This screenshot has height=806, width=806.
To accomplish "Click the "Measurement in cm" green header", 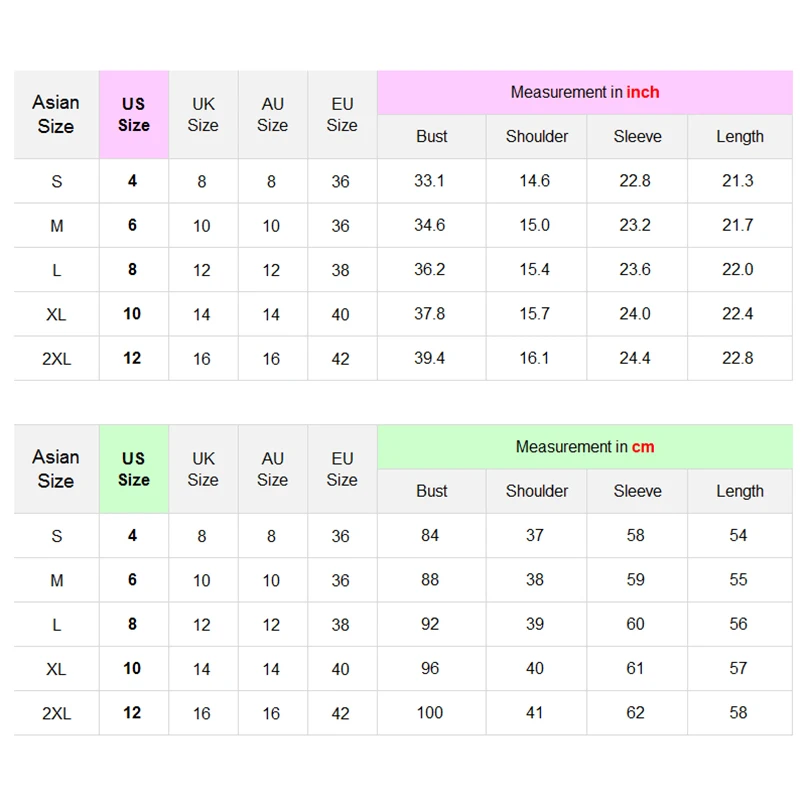I will (x=585, y=447).
